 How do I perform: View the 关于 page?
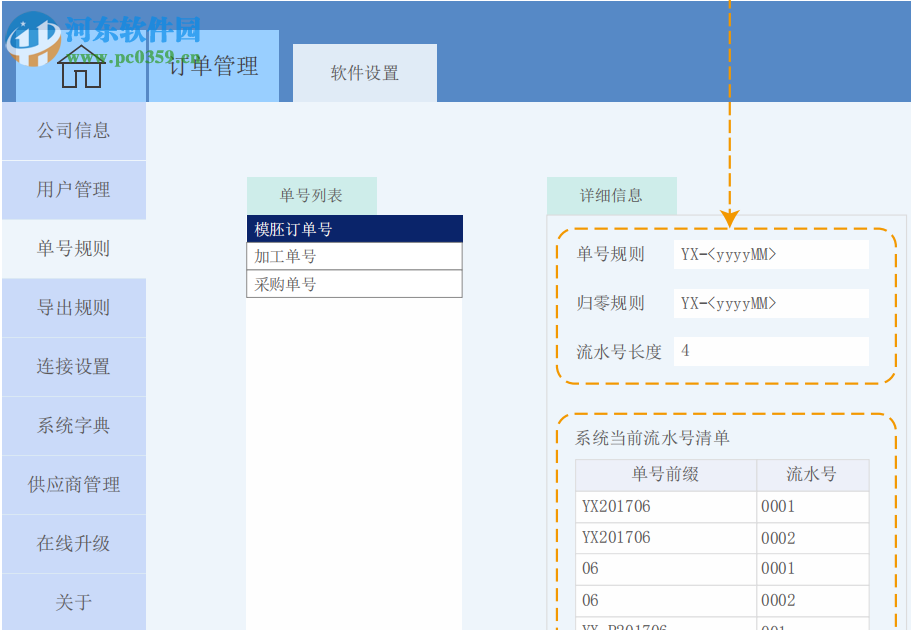point(72,600)
